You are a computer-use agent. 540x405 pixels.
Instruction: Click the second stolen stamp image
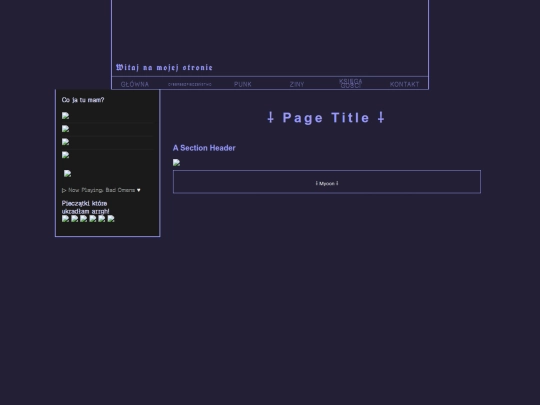tap(75, 219)
